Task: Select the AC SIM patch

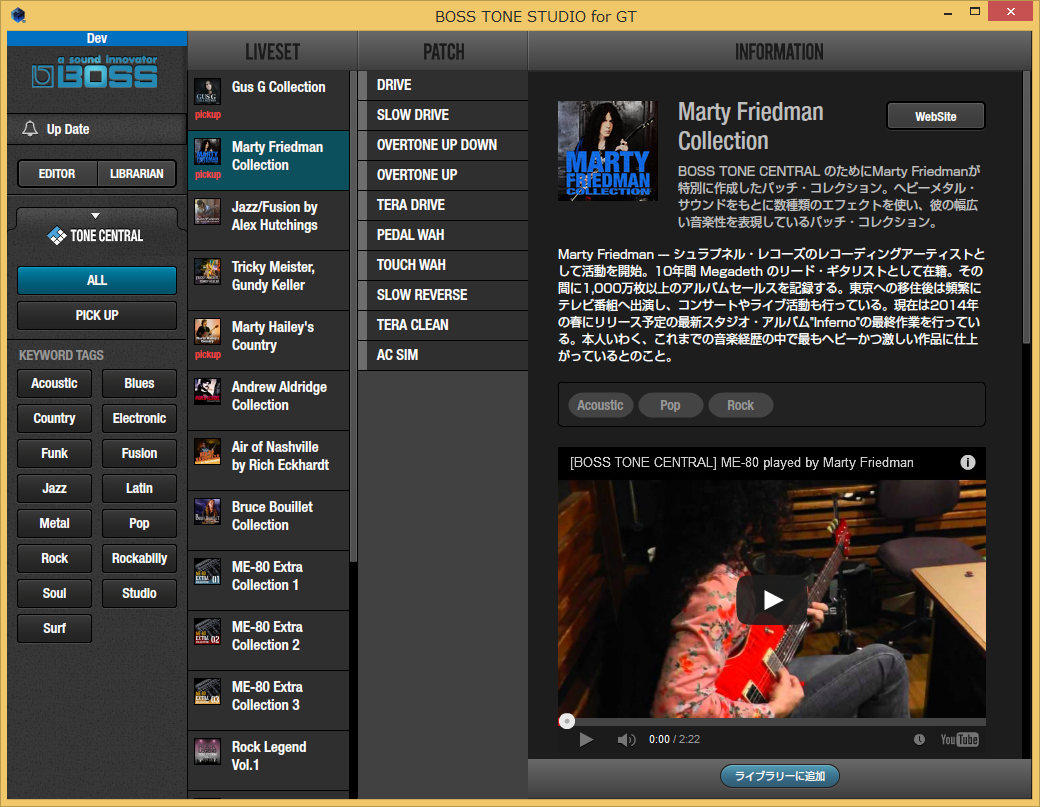Action: pyautogui.click(x=443, y=355)
